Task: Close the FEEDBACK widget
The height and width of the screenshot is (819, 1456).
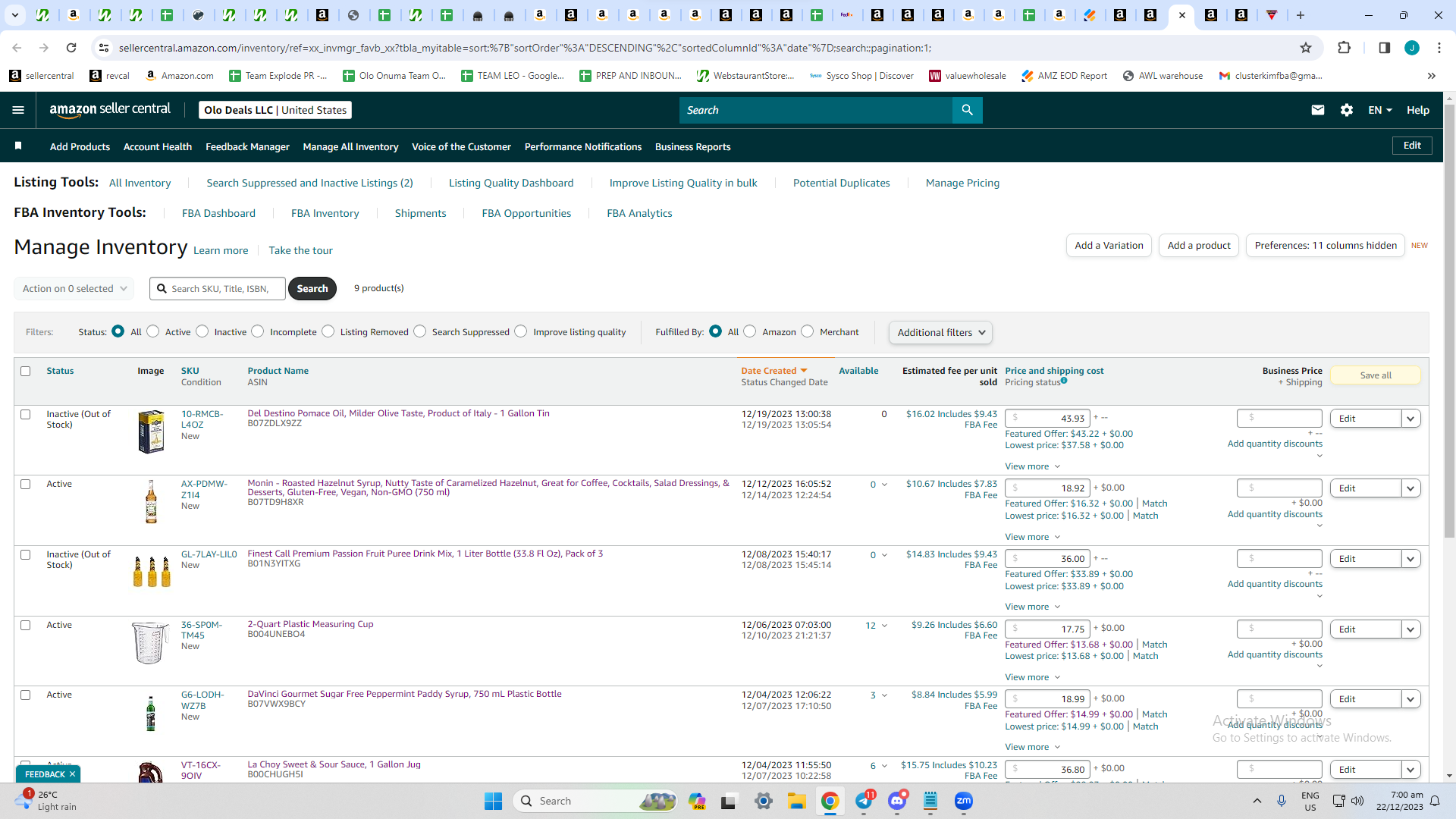Action: [x=72, y=774]
